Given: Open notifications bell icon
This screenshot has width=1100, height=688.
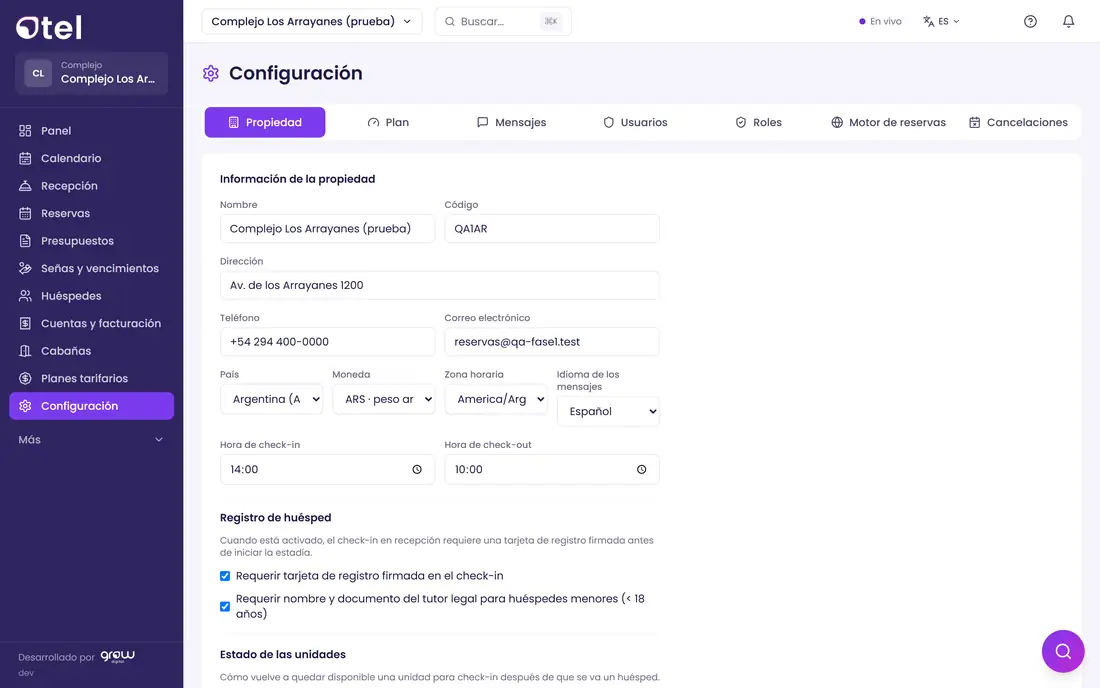Looking at the screenshot, I should 1068,21.
